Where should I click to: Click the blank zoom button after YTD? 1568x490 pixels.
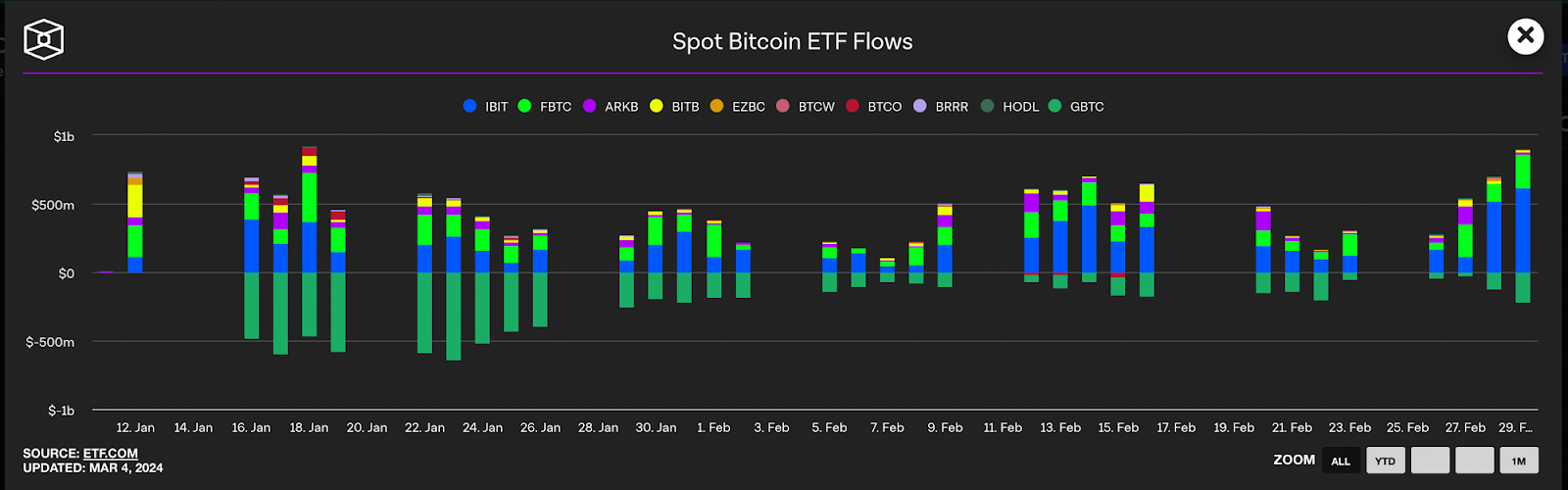1430,461
